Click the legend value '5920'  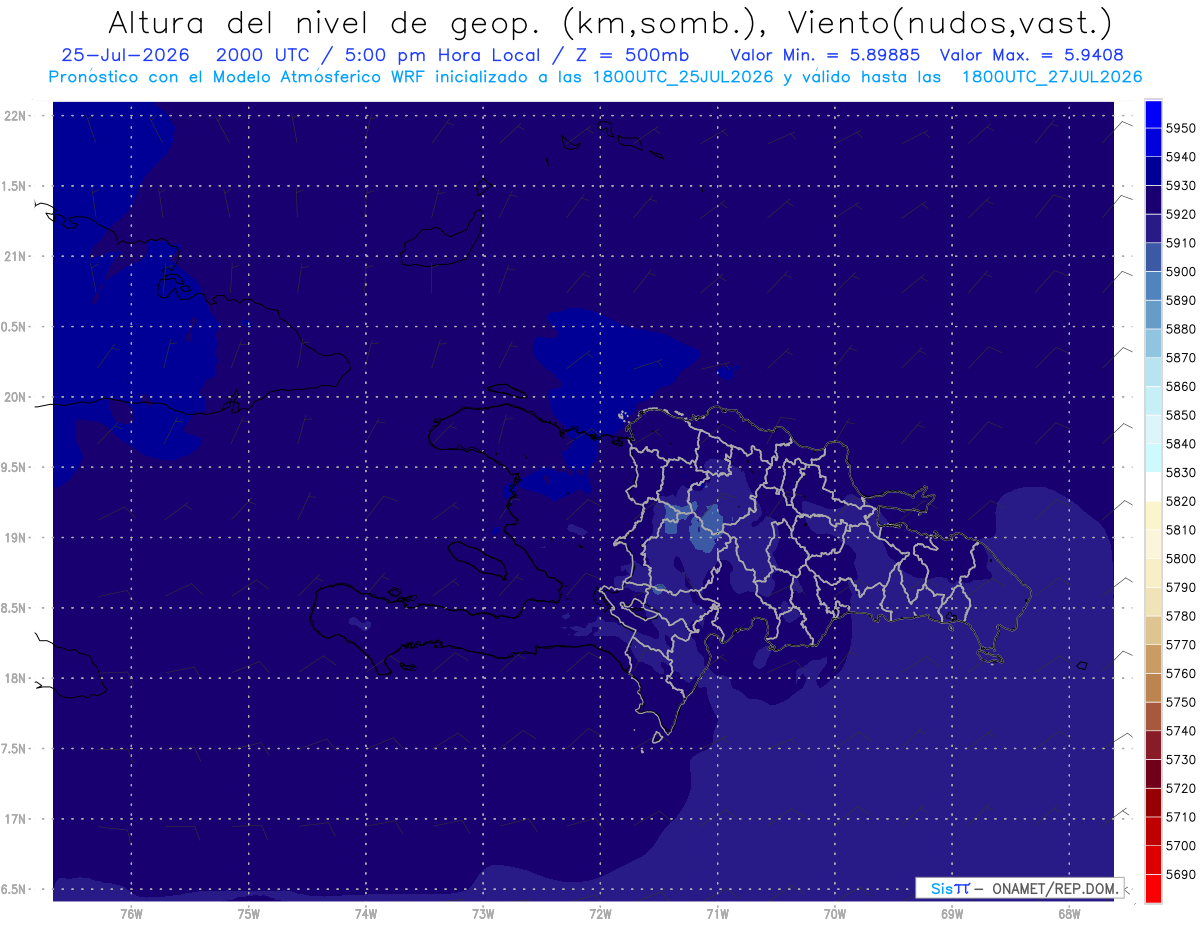tap(1181, 214)
